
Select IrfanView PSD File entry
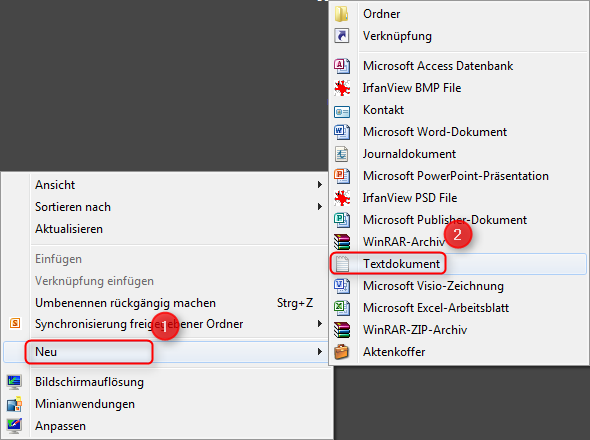pyautogui.click(x=459, y=198)
